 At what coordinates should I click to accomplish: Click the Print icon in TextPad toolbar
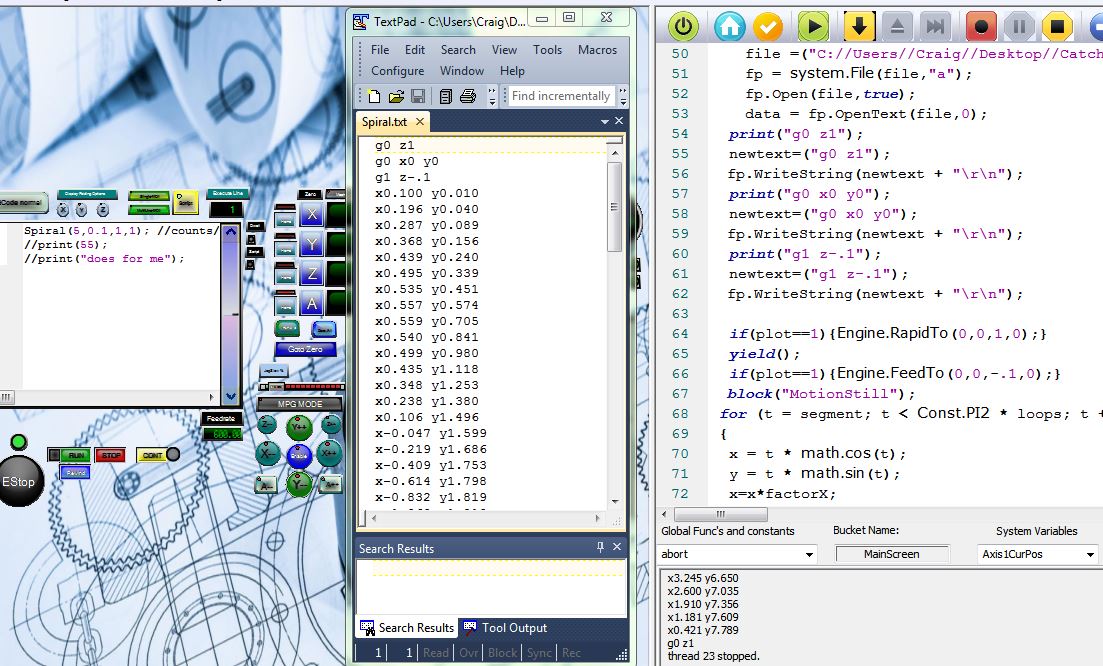pos(467,96)
